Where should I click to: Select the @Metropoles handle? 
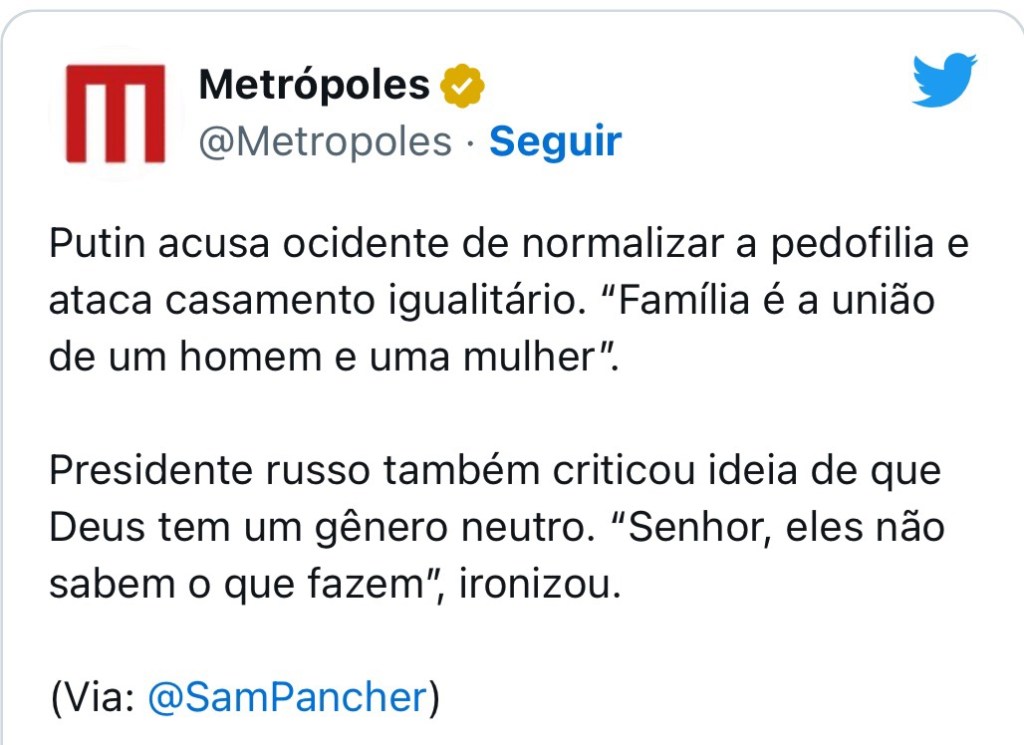point(325,142)
